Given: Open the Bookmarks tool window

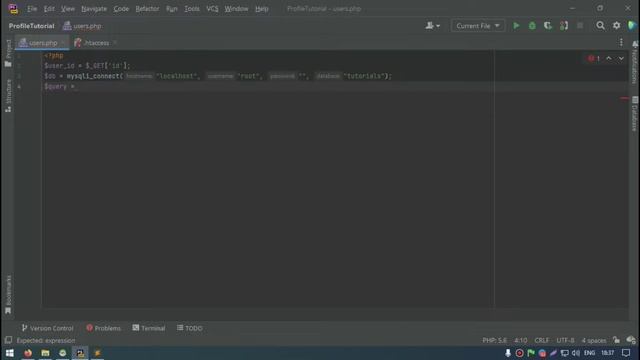Looking at the screenshot, I should click(8, 295).
